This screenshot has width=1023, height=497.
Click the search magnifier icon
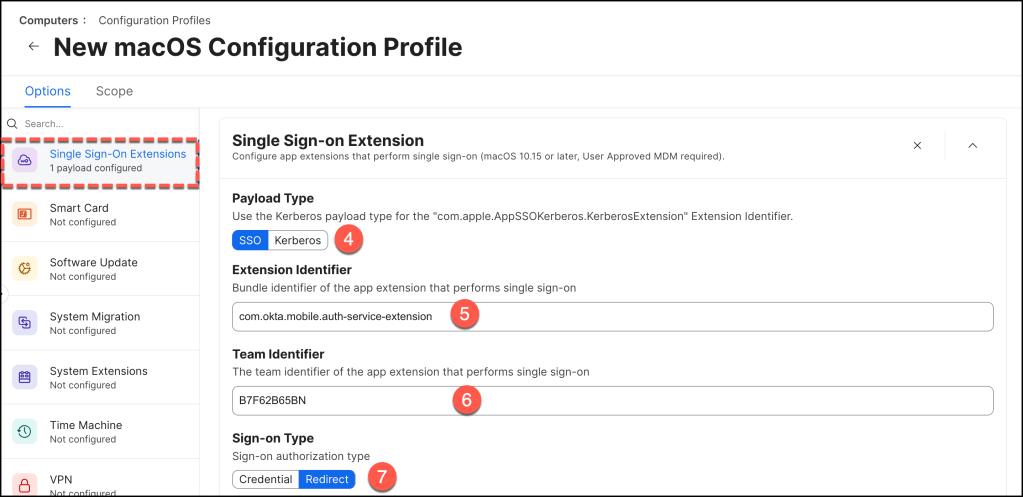click(13, 124)
